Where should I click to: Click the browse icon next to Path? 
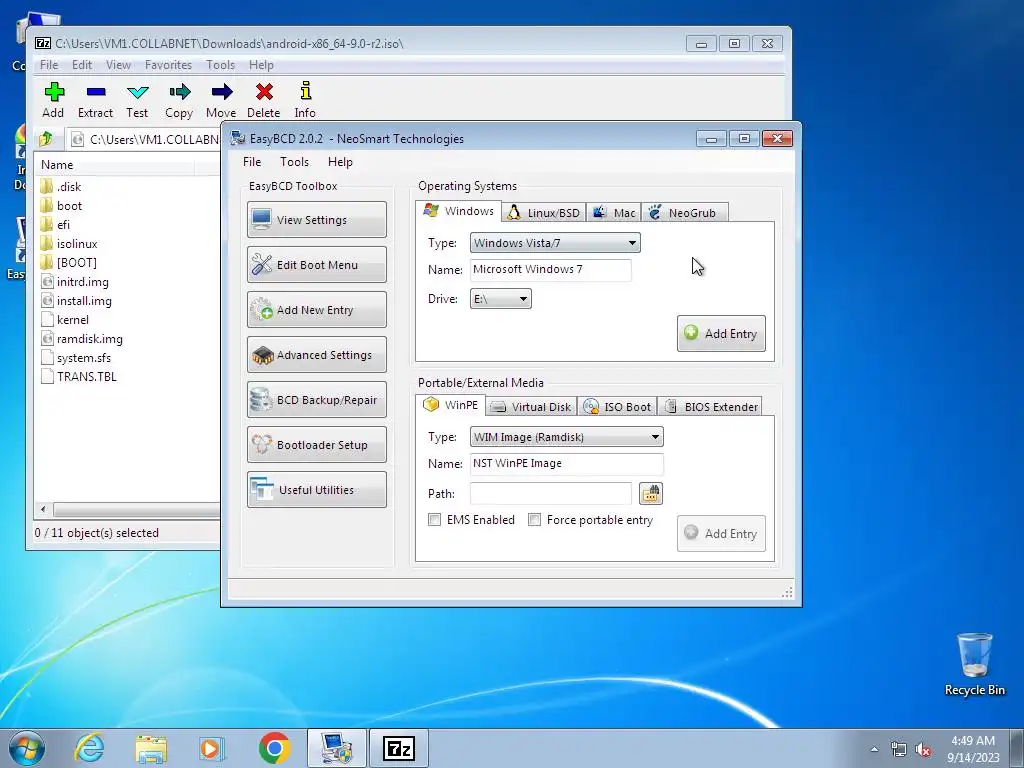coord(650,494)
